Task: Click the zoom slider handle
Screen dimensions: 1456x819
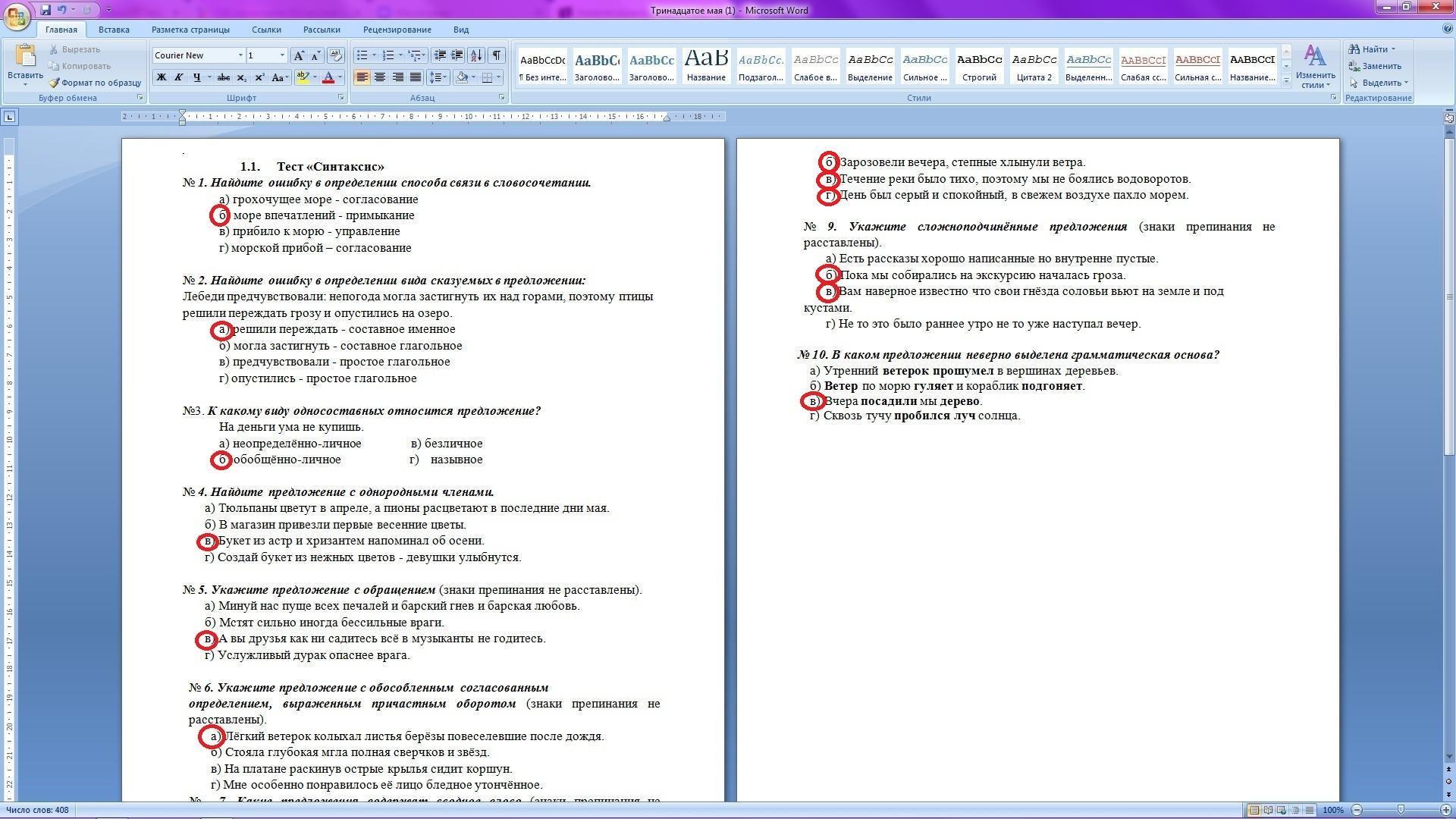Action: (1401, 810)
